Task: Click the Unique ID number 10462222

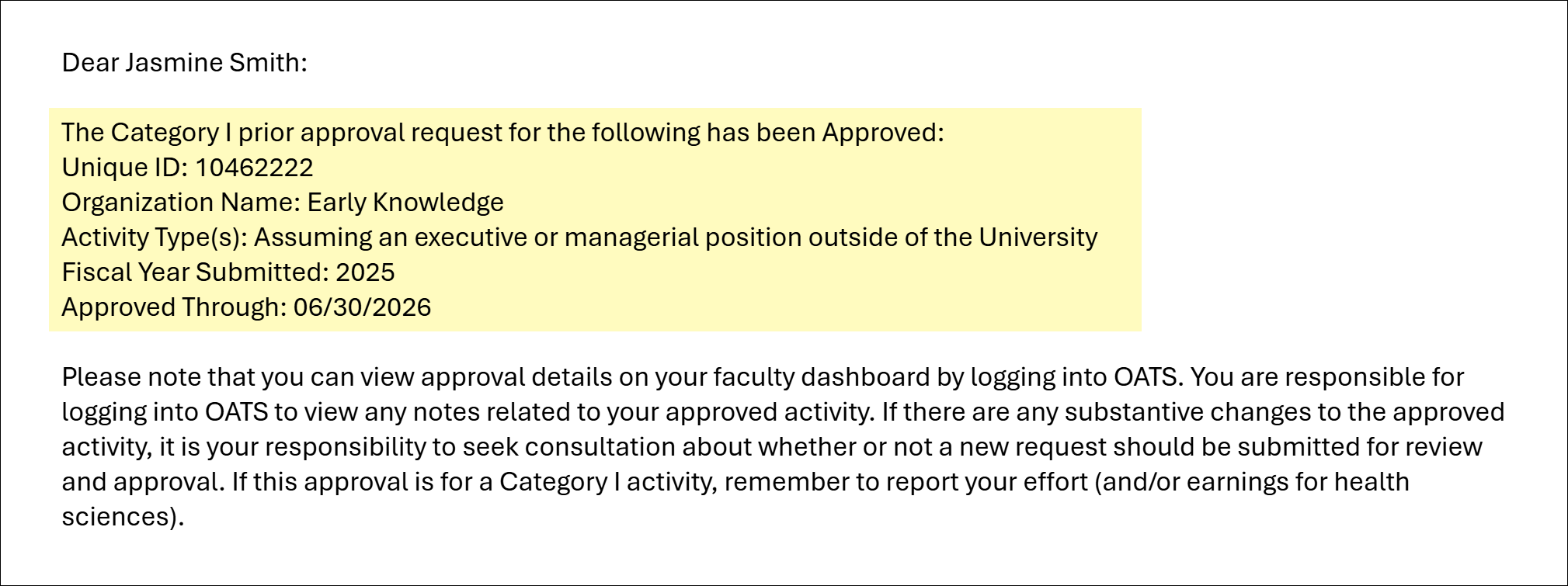Action: click(254, 168)
